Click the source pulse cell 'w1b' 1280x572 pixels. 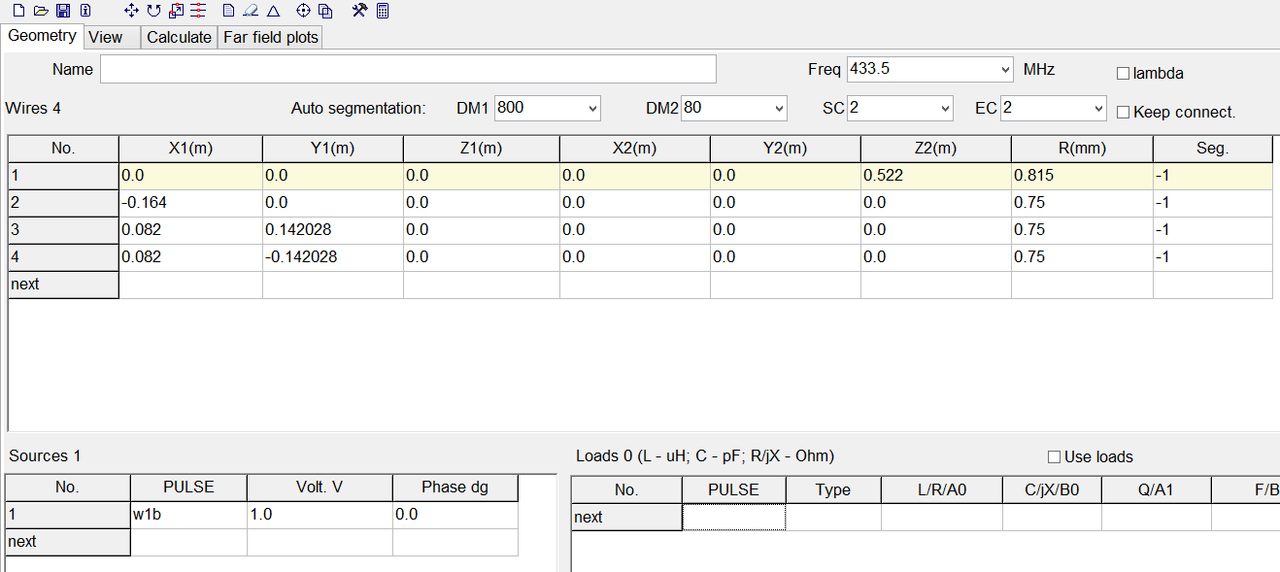pyautogui.click(x=188, y=514)
